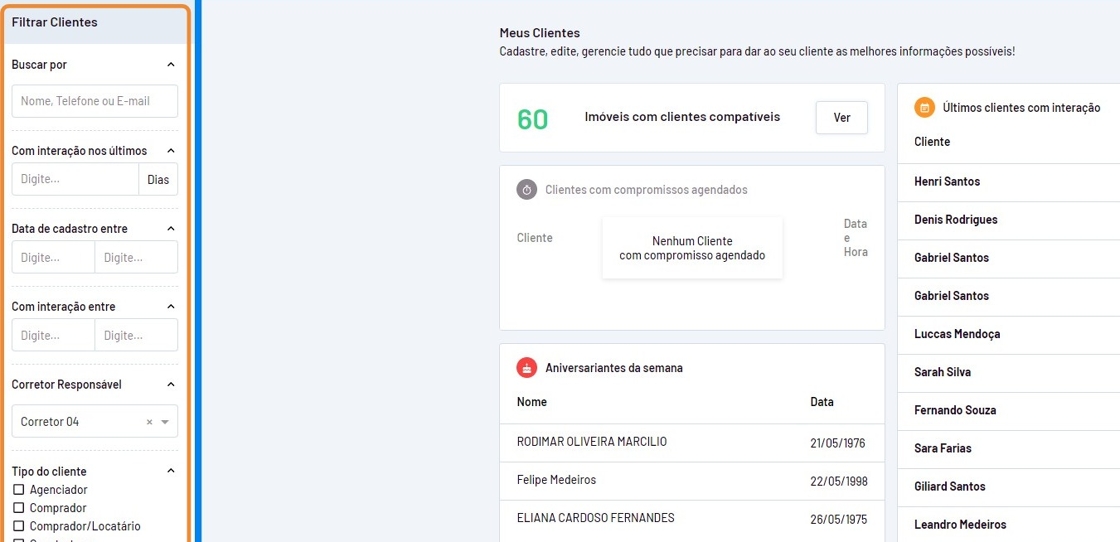This screenshot has width=1120, height=542.
Task: Clear the Corretor 04 selection
Action: pyautogui.click(x=150, y=422)
